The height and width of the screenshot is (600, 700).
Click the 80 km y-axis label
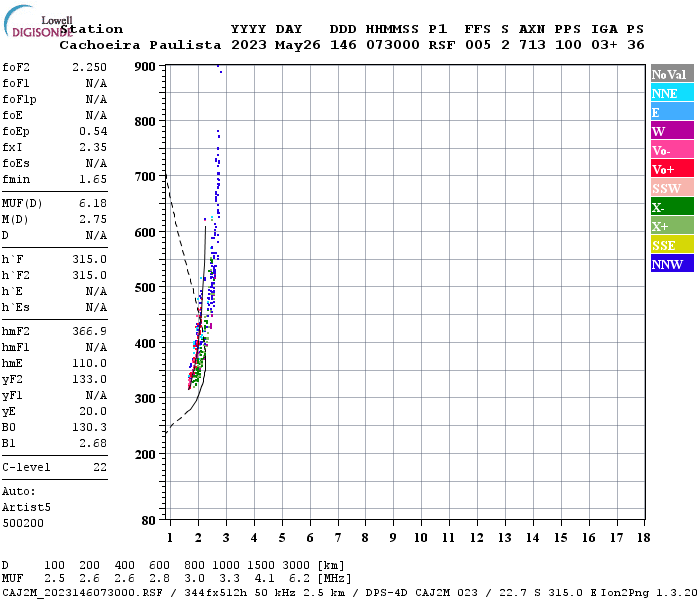click(148, 521)
